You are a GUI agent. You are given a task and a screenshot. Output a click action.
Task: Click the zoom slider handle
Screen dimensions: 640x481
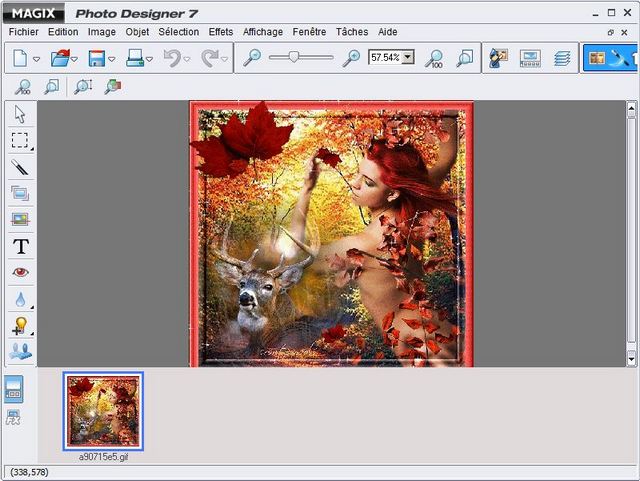point(294,57)
